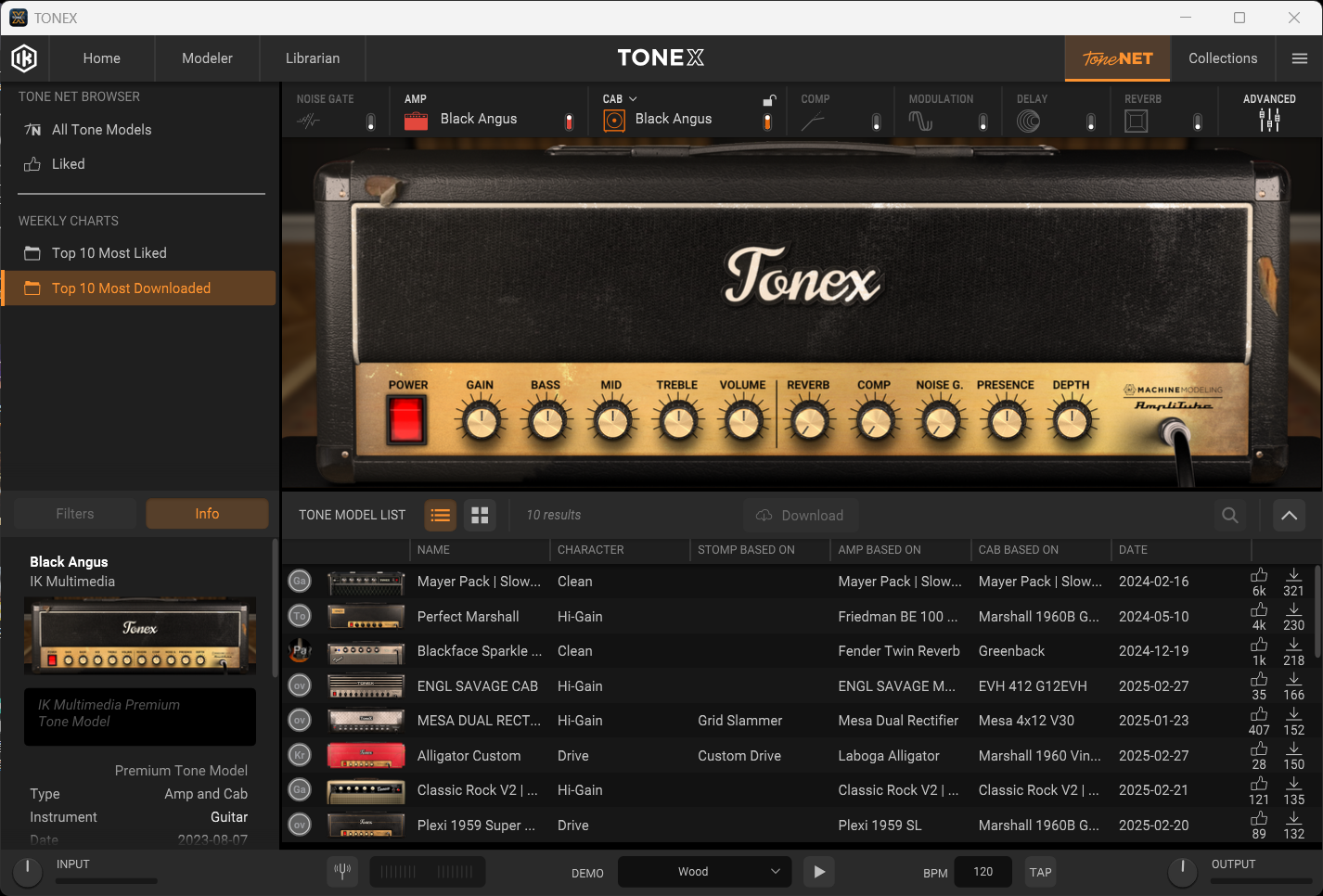Toggle the Amp section power switch
Image resolution: width=1323 pixels, height=896 pixels.
[570, 122]
